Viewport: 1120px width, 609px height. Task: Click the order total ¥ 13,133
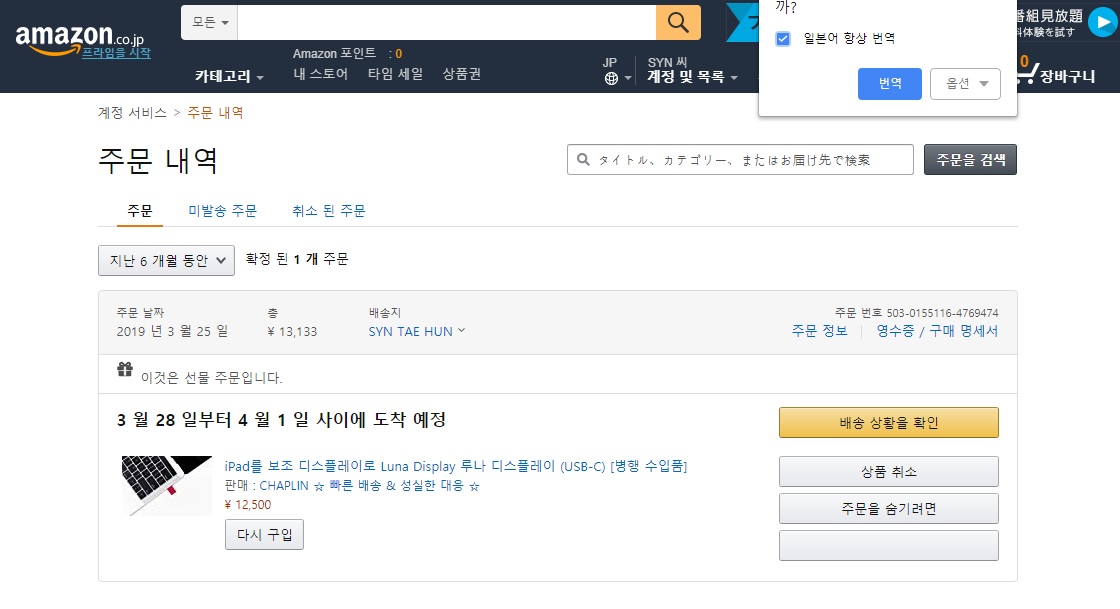pyautogui.click(x=292, y=331)
